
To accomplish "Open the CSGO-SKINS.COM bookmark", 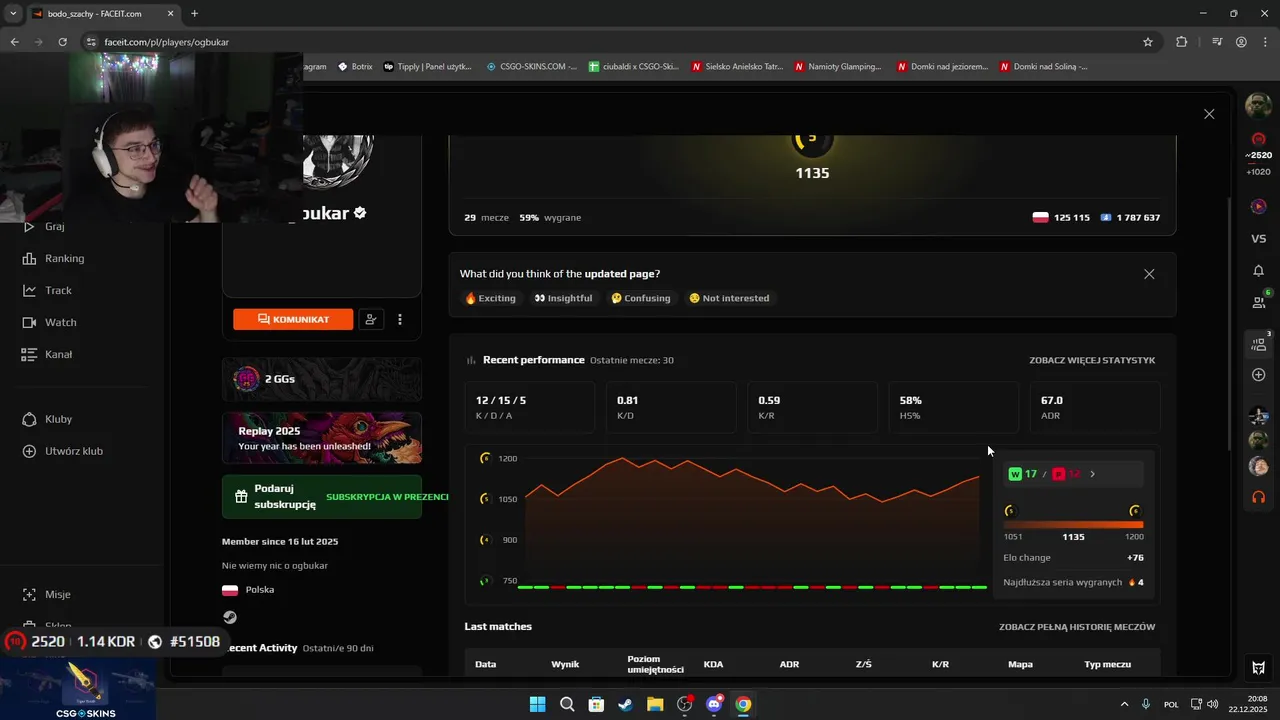I will tap(532, 67).
